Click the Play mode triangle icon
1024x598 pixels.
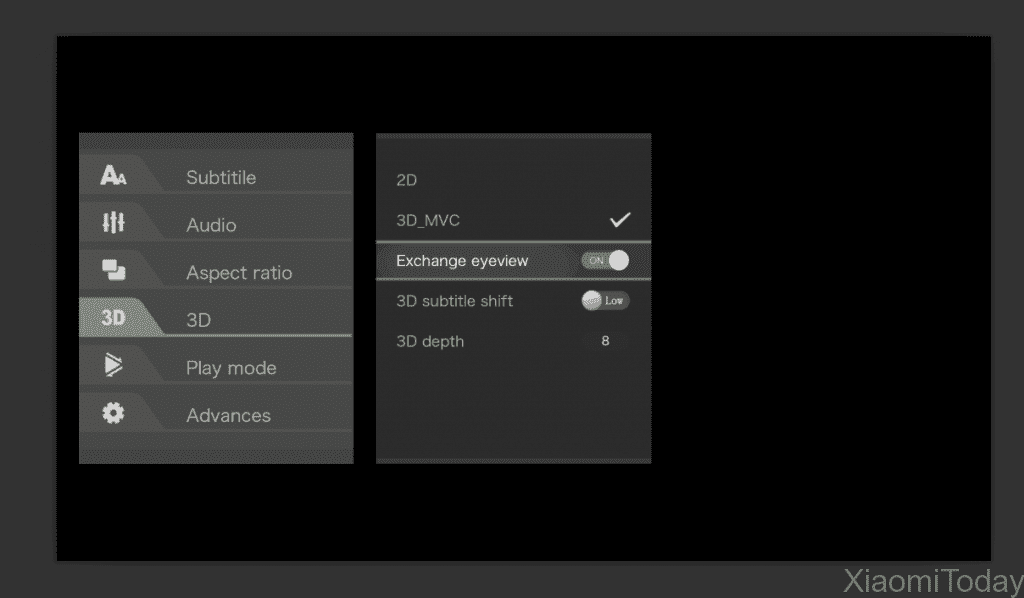coord(113,366)
